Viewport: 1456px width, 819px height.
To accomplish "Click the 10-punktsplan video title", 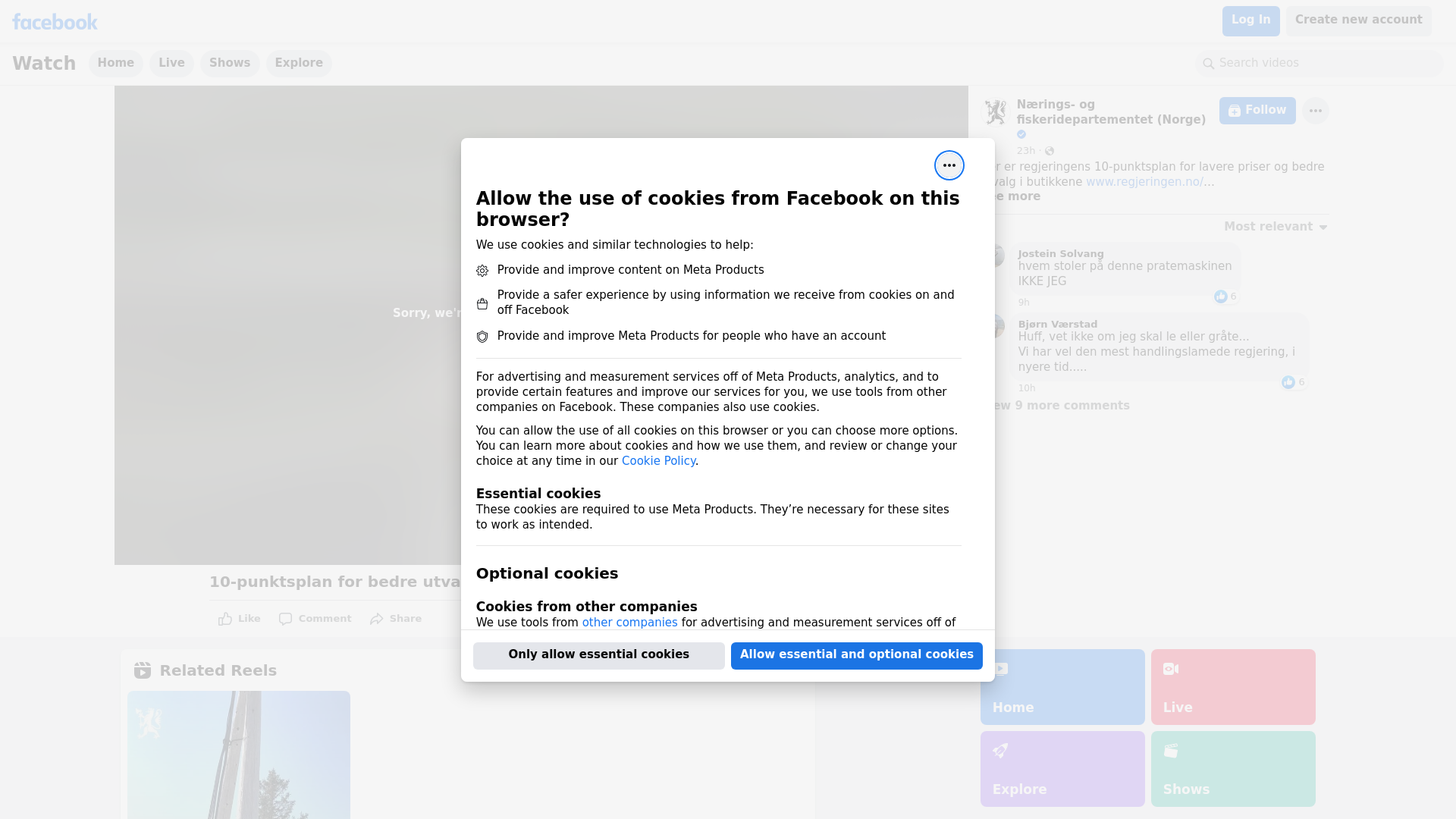I will click(x=335, y=582).
